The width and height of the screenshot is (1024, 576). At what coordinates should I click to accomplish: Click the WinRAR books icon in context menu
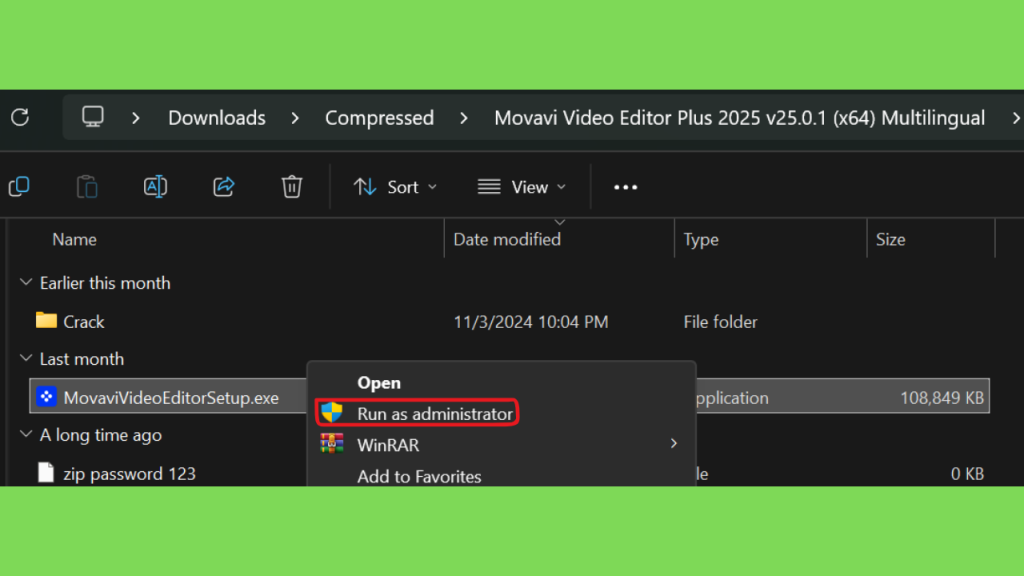[x=332, y=444]
